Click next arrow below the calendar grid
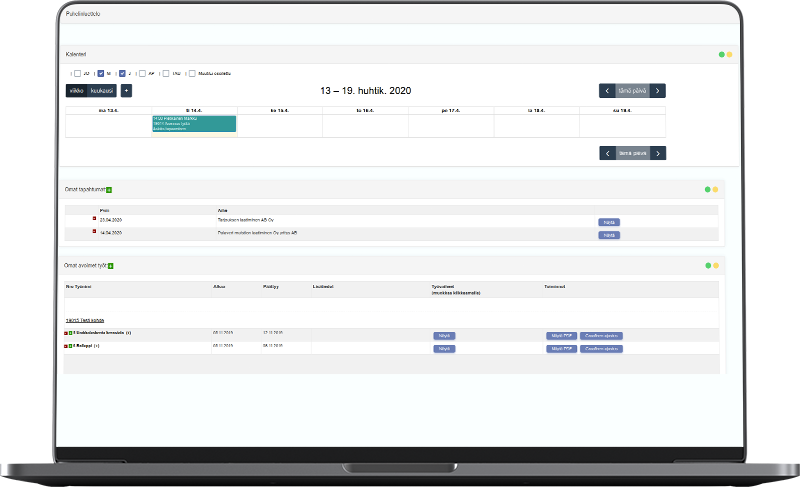Viewport: 800px width, 487px height. coord(658,153)
